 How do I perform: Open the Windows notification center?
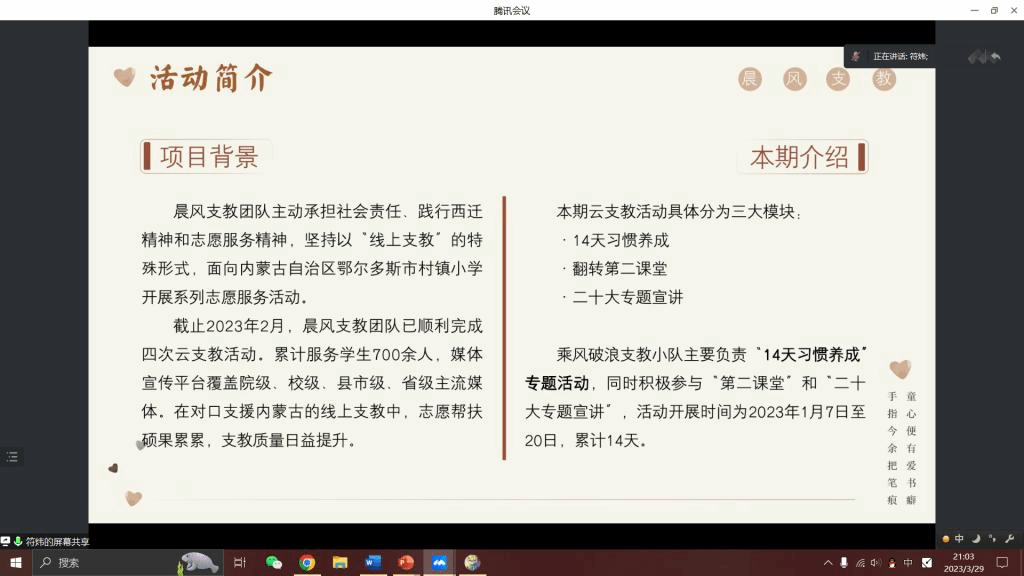point(1002,563)
